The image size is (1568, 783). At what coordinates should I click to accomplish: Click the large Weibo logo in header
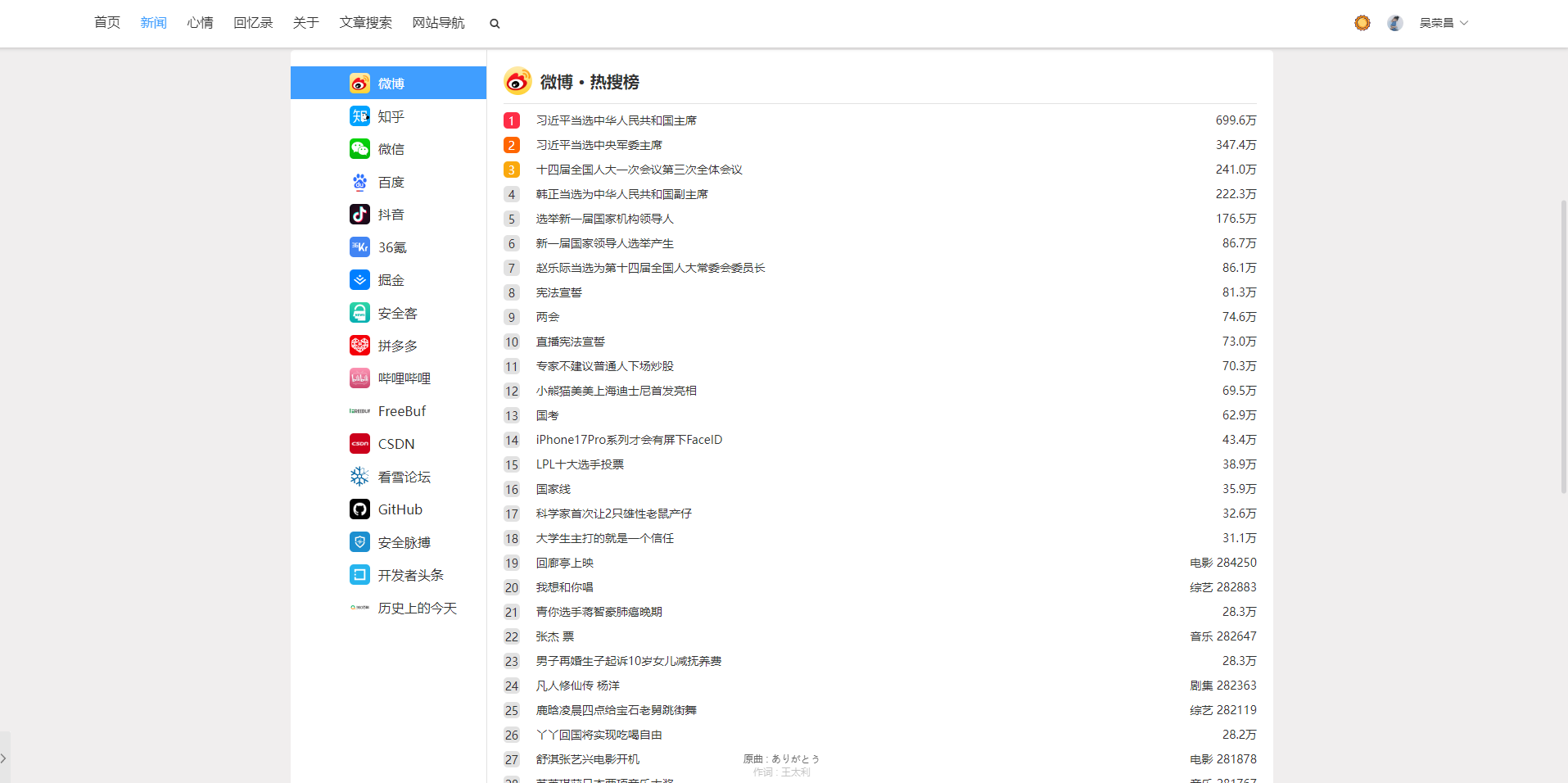[x=517, y=82]
